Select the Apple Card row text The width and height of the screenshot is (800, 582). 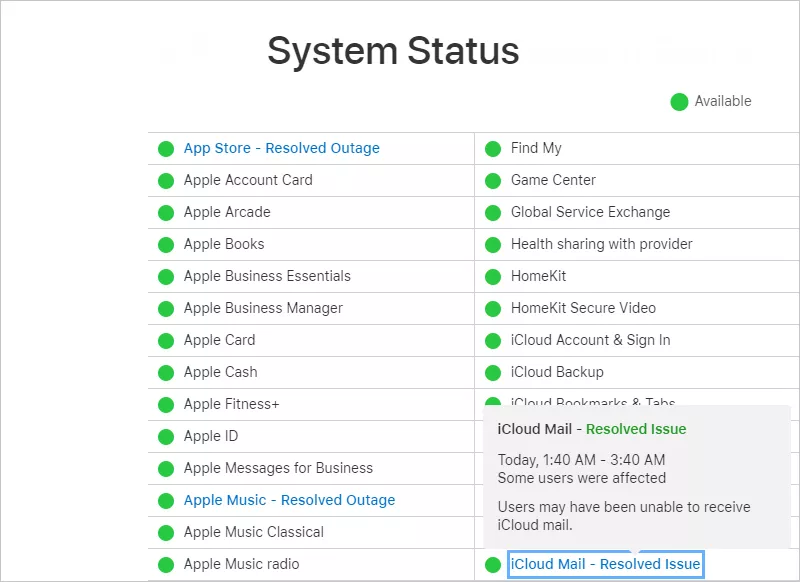point(219,340)
